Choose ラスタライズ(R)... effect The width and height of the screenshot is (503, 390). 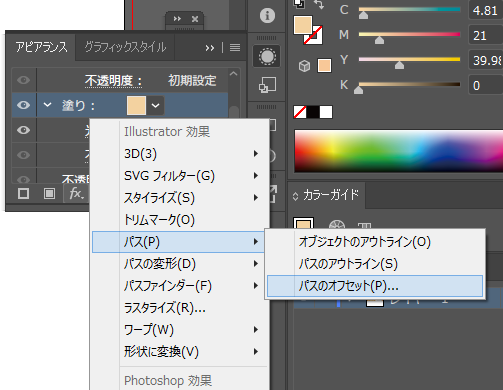pyautogui.click(x=180, y=308)
